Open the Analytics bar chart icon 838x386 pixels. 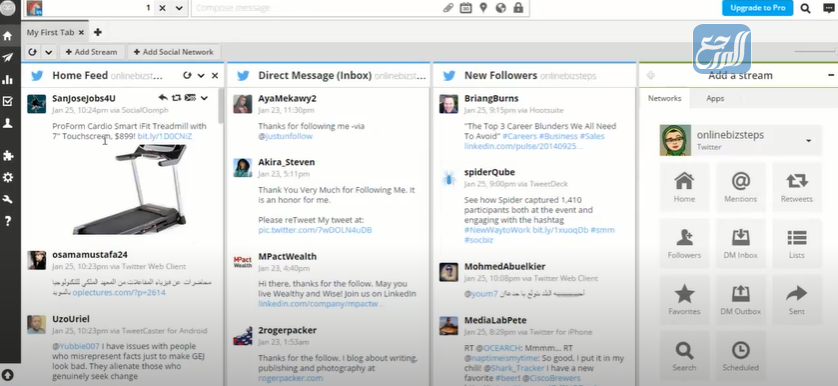pyautogui.click(x=7, y=80)
